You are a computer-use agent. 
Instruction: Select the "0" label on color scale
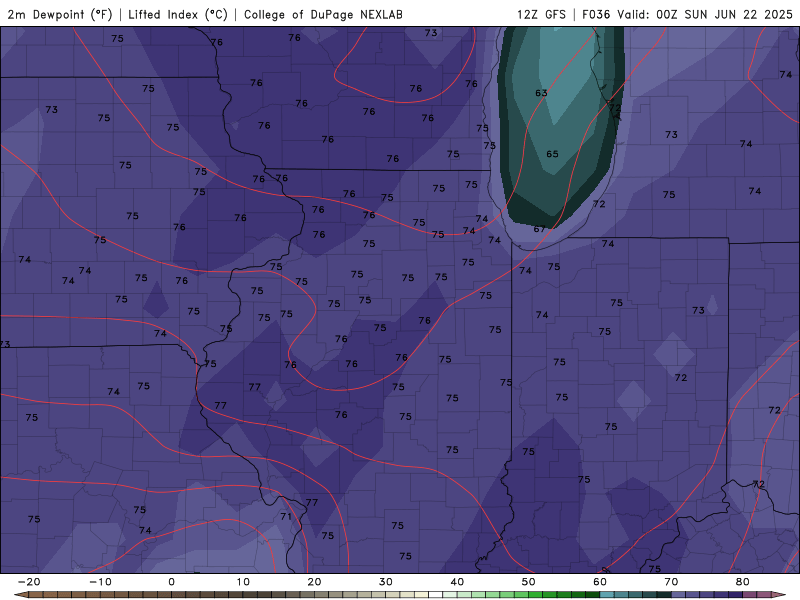click(x=171, y=582)
